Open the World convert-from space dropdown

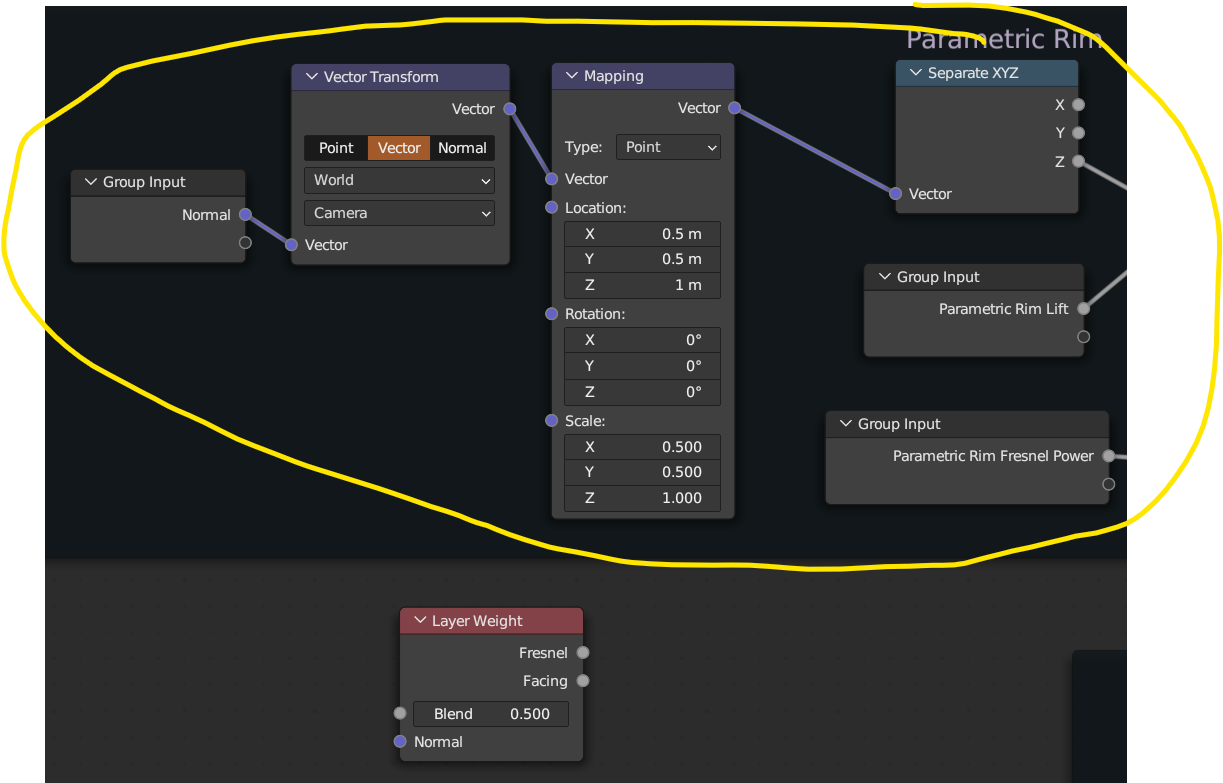coord(398,180)
